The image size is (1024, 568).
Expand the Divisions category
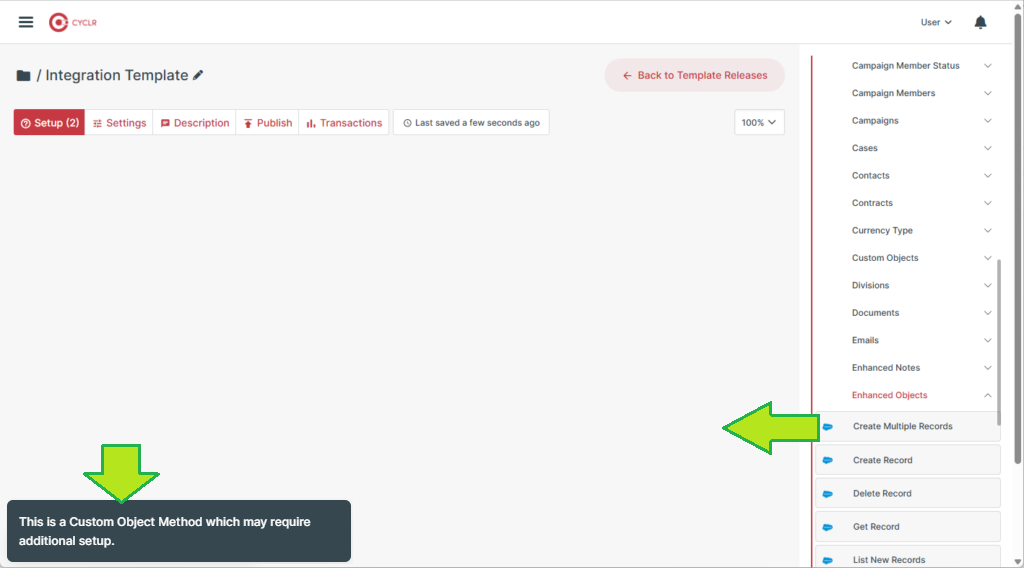(921, 285)
